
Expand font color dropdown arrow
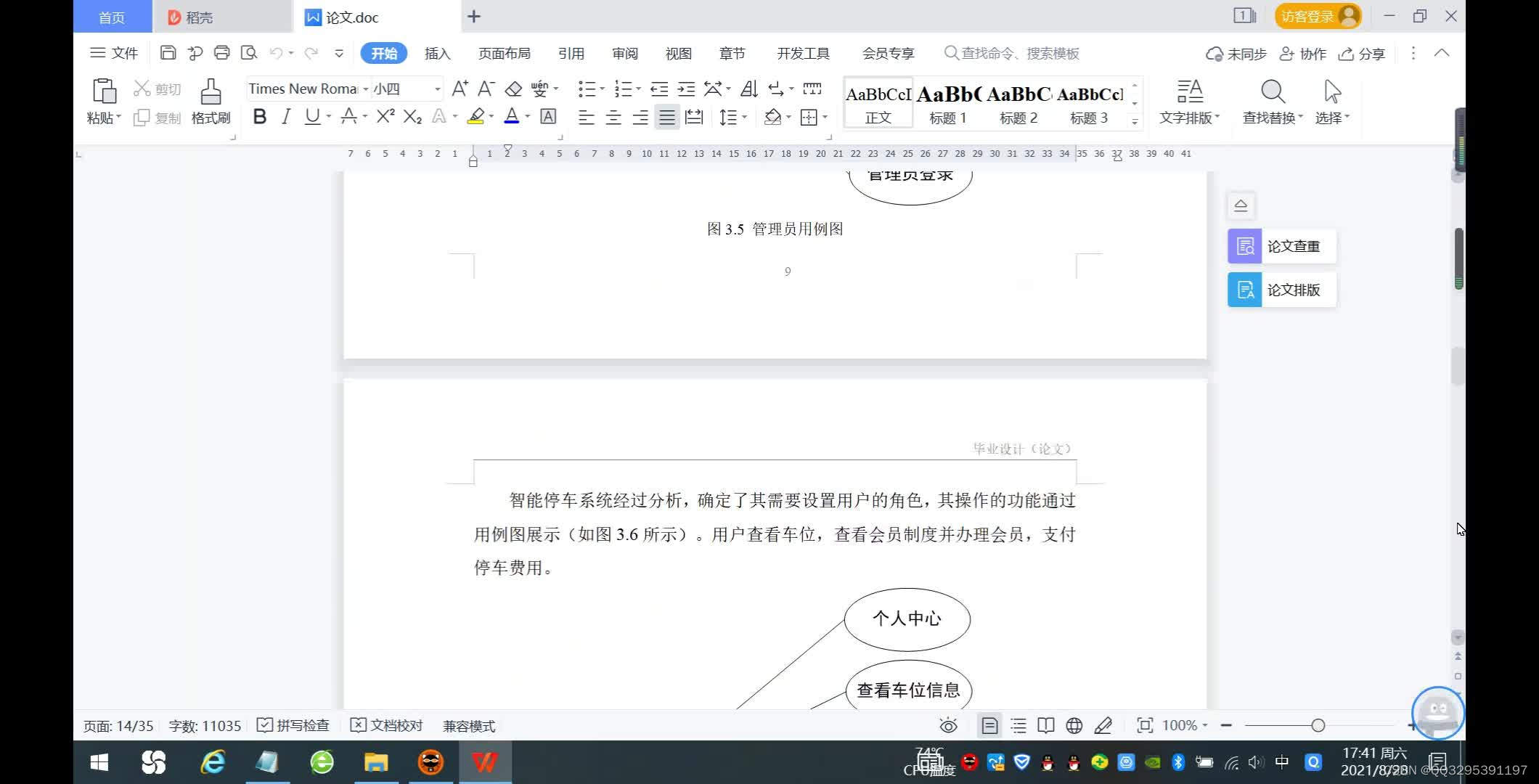coord(528,116)
